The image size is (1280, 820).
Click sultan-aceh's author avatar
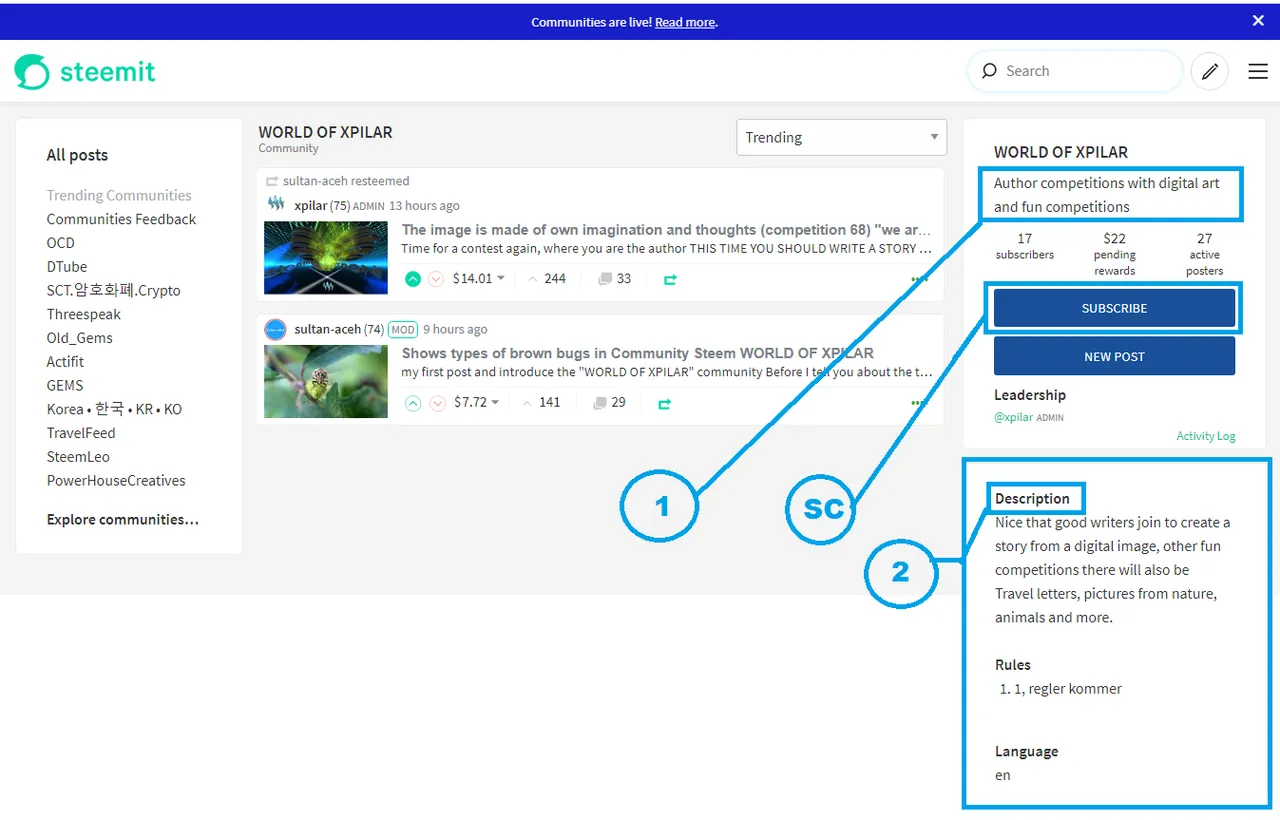[275, 329]
